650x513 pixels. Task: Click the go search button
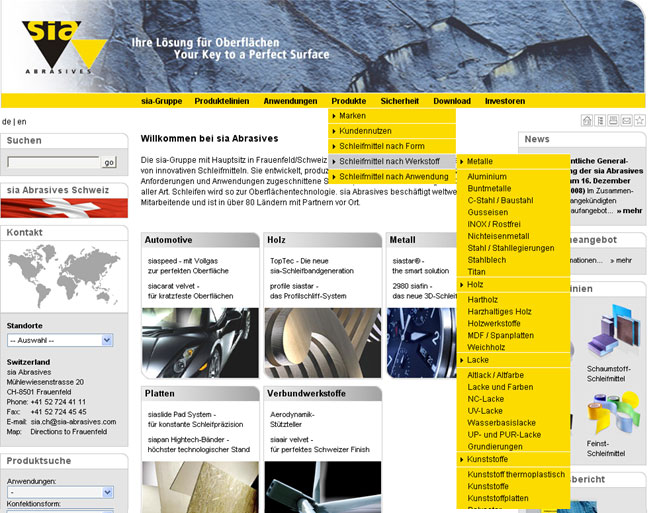click(109, 162)
